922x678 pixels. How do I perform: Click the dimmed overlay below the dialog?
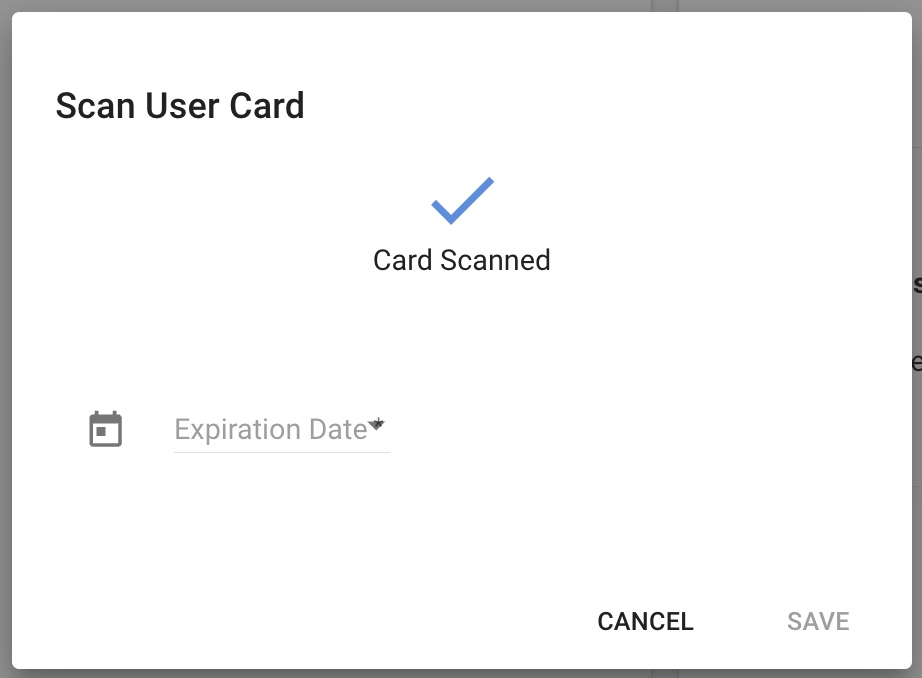[x=461, y=673]
